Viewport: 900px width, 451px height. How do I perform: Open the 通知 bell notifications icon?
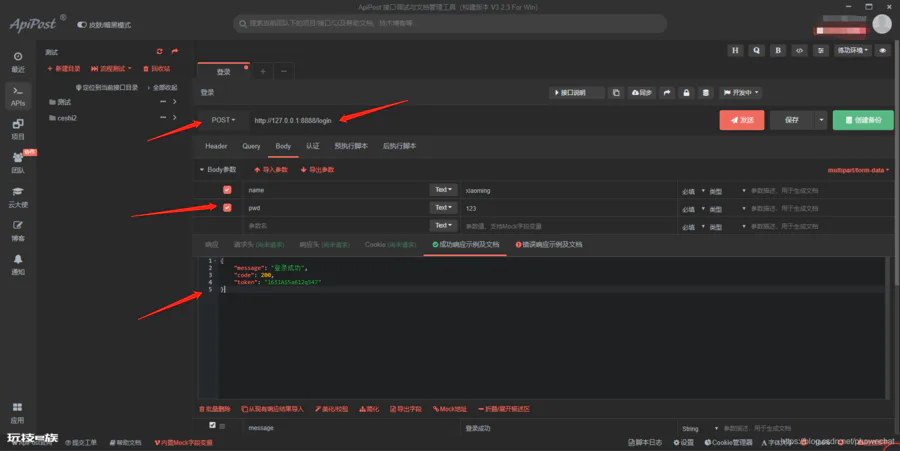tap(18, 265)
